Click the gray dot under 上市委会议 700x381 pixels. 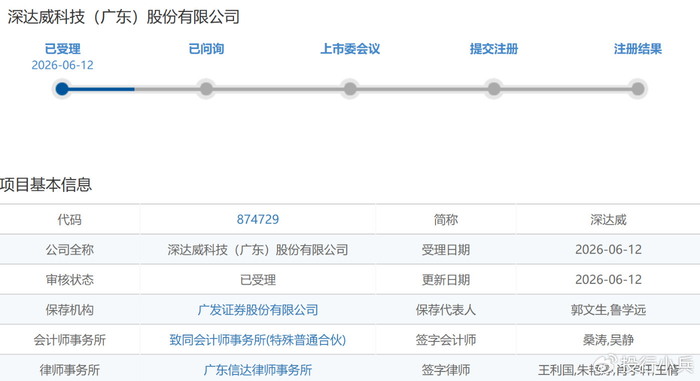350,89
